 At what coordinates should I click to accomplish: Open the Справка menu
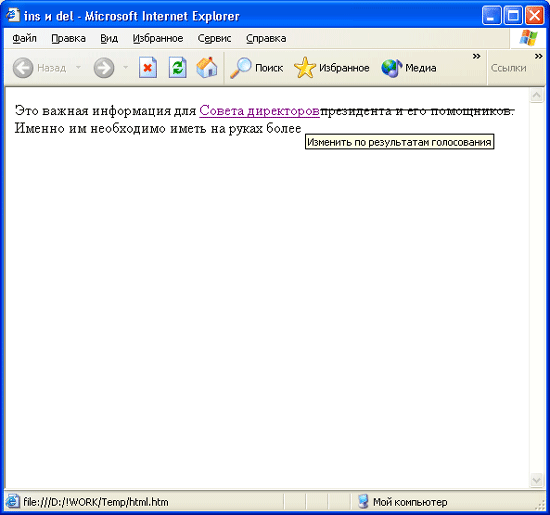(266, 38)
